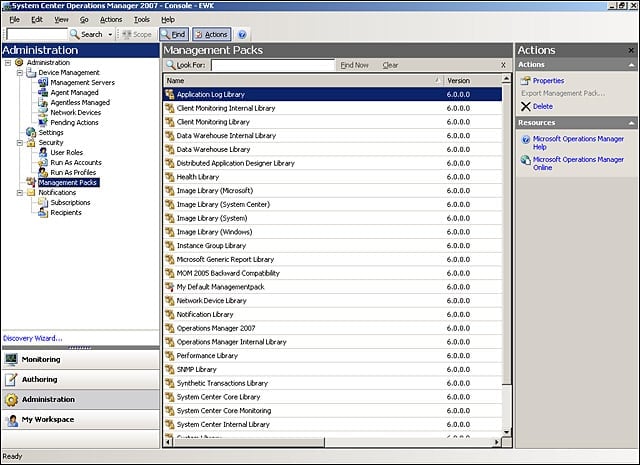Select the Performance Library row

click(x=333, y=356)
